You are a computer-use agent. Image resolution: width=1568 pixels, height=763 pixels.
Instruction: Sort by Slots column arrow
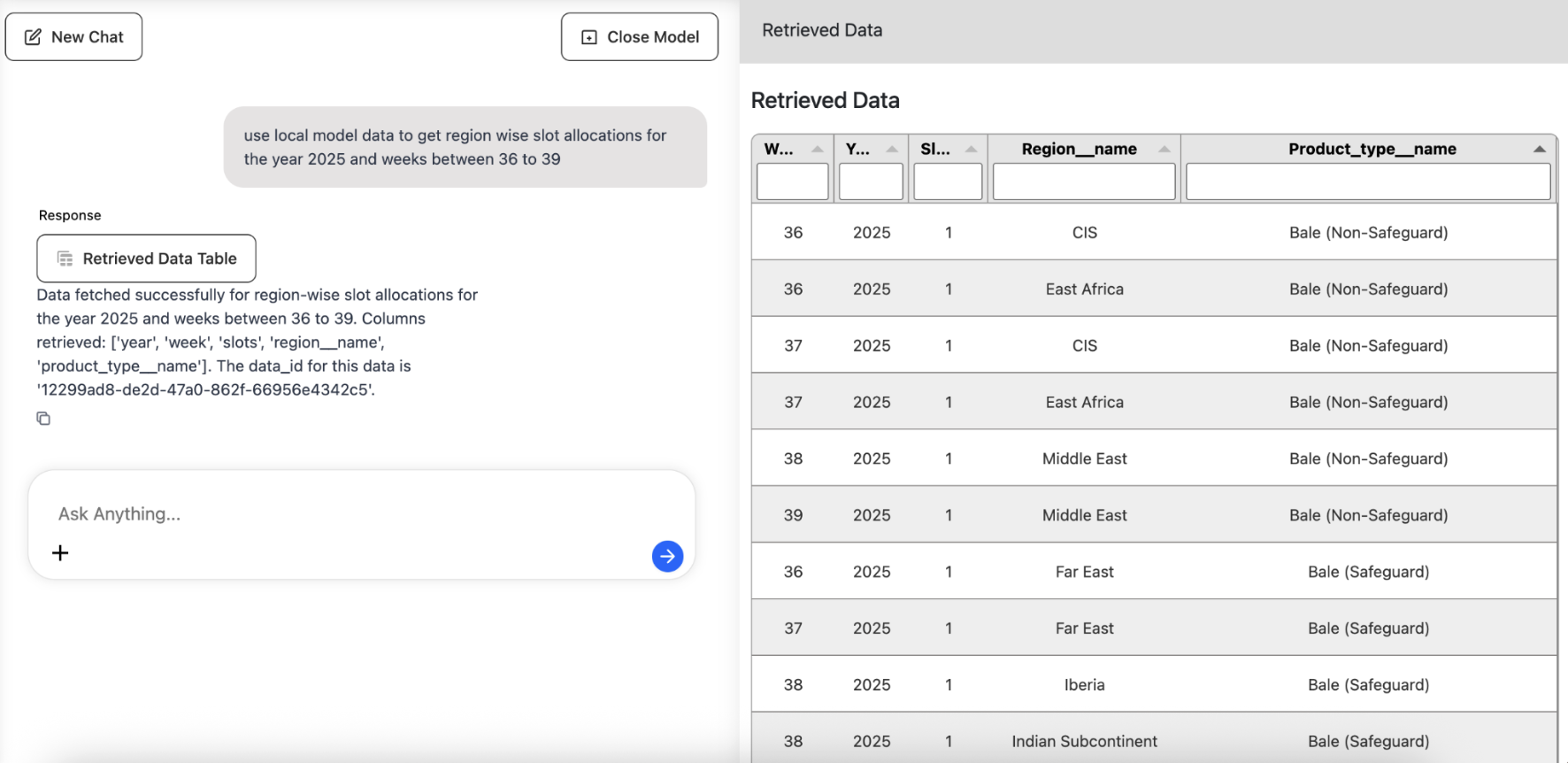[x=971, y=150]
